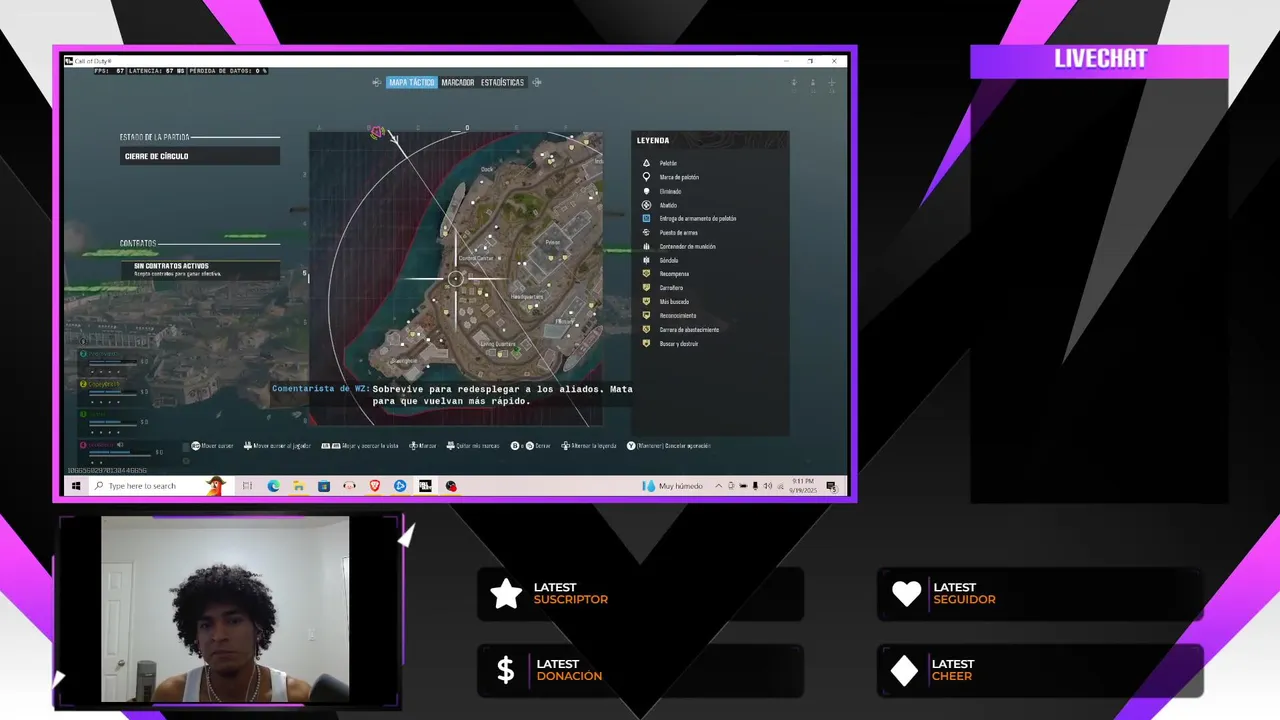This screenshot has height=720, width=1280.
Task: Click the Quitar mis marcas hint
Action: pyautogui.click(x=473, y=446)
